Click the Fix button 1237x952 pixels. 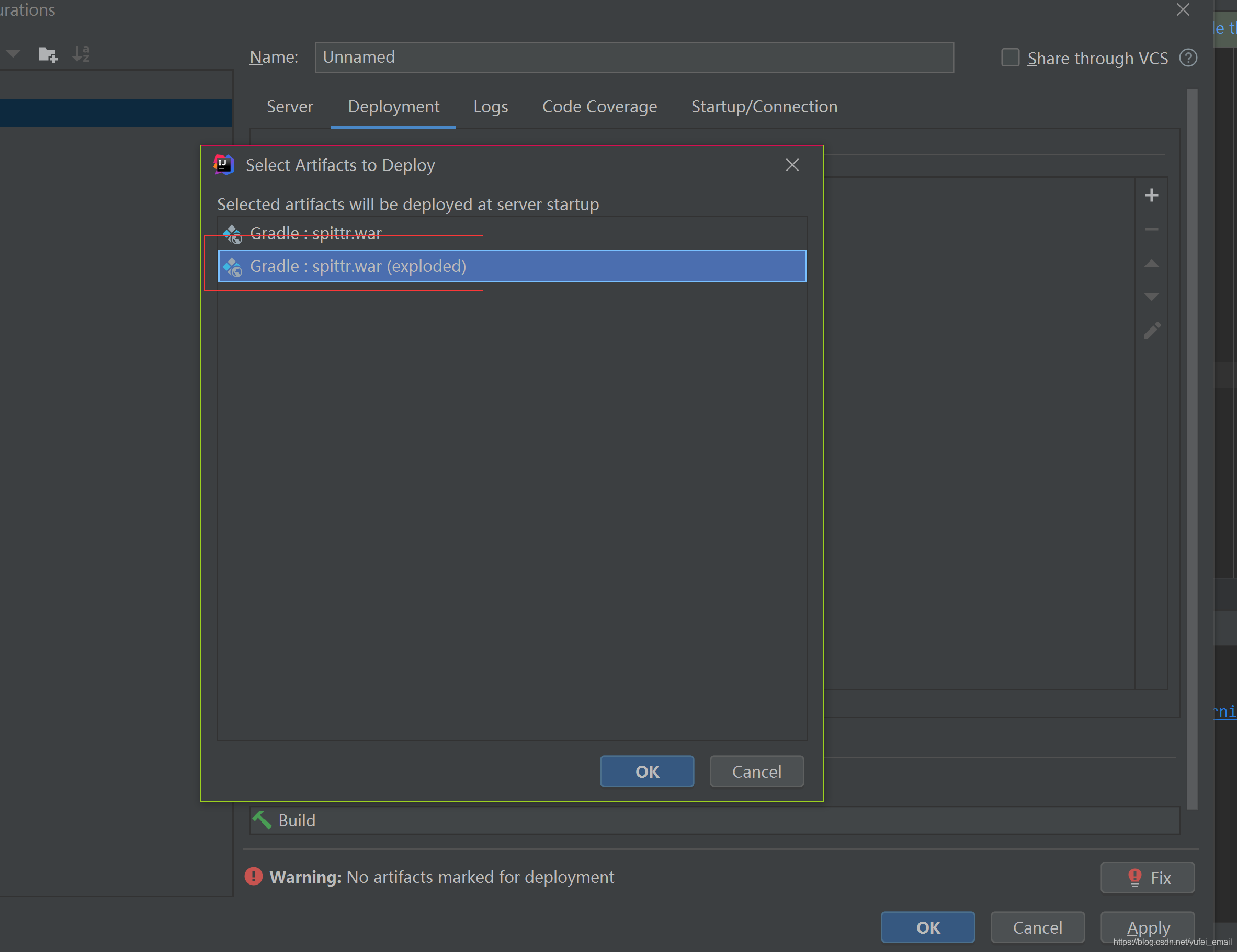click(x=1148, y=877)
